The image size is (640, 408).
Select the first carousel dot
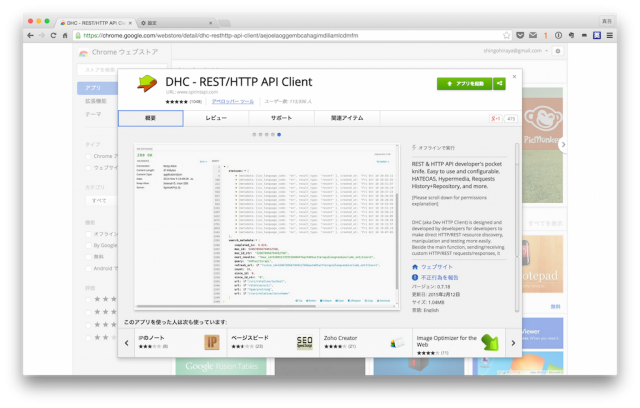[x=254, y=135]
